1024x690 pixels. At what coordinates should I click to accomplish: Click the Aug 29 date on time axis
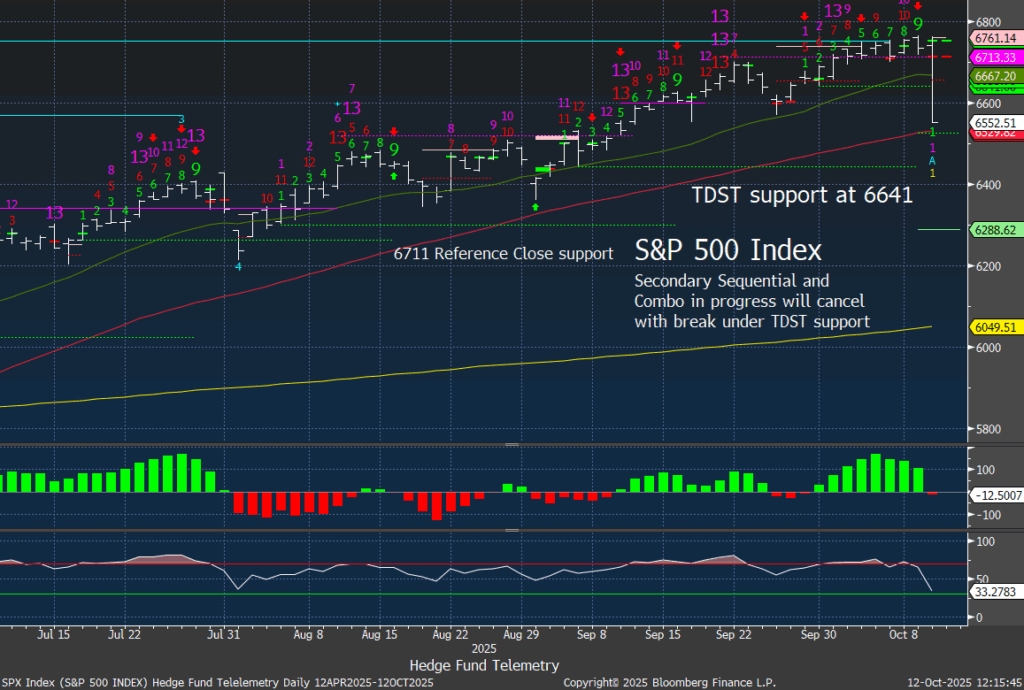(x=515, y=634)
